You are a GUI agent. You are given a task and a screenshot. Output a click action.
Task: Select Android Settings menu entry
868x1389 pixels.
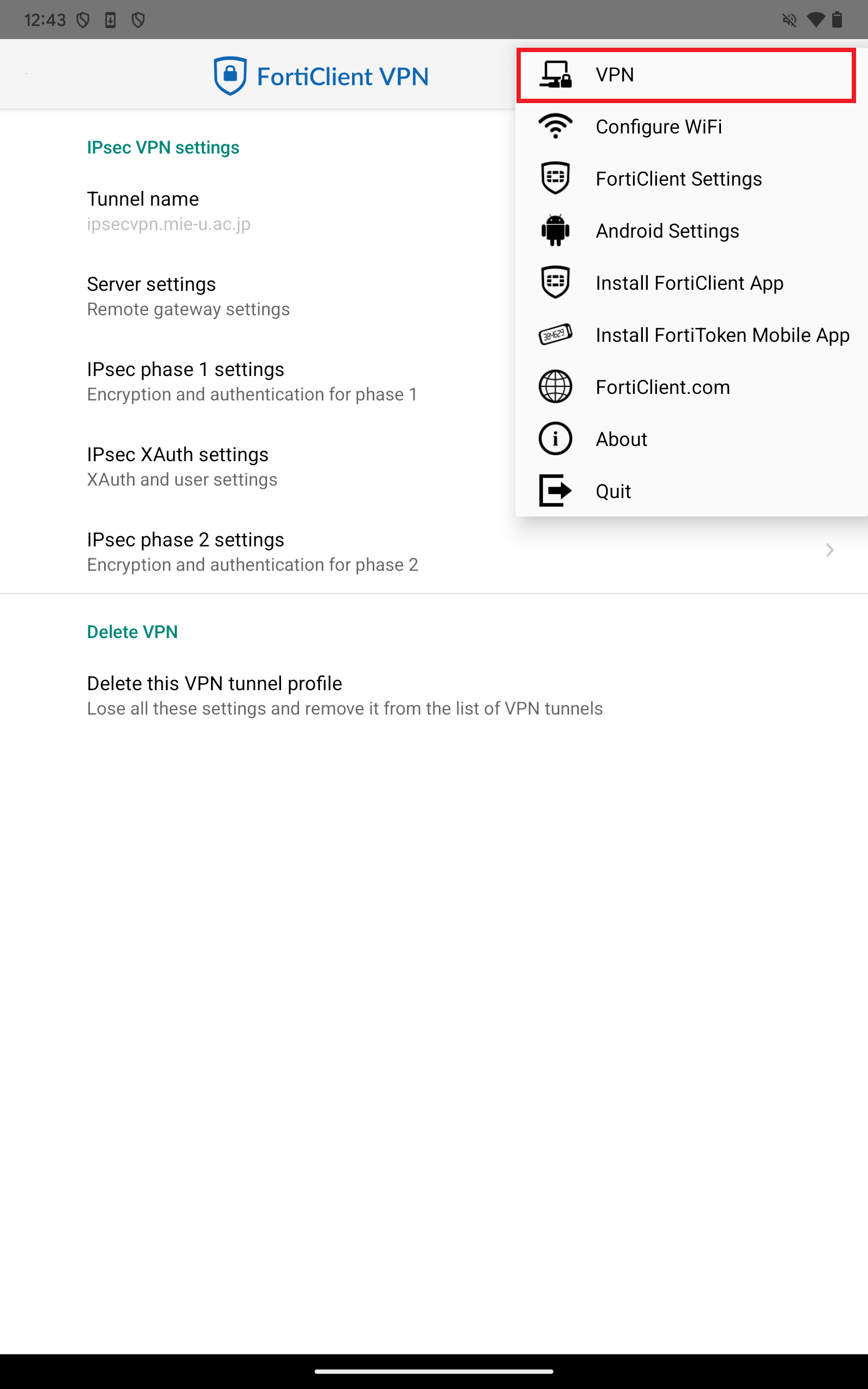(x=667, y=231)
